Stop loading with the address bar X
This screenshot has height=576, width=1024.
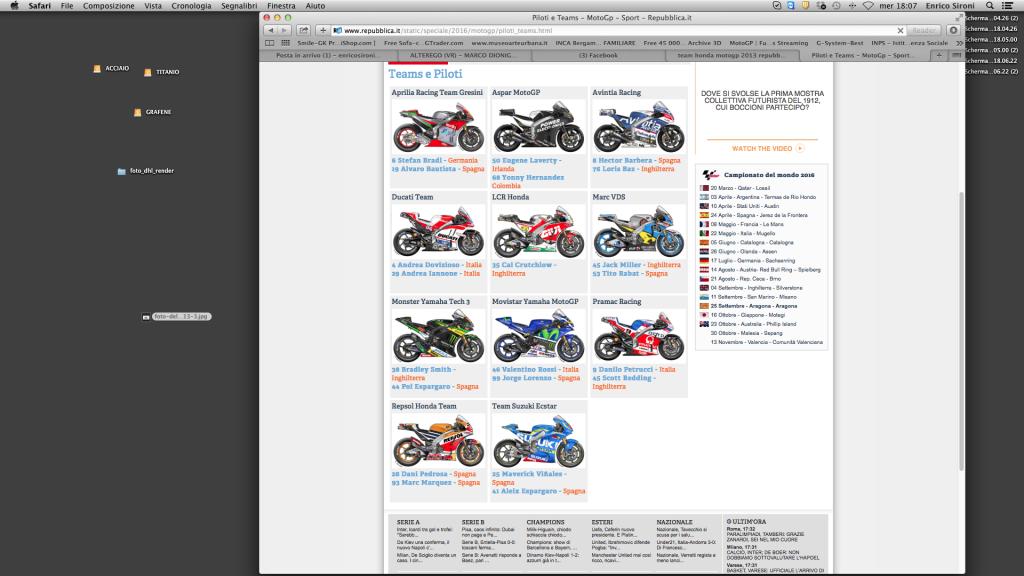(900, 30)
